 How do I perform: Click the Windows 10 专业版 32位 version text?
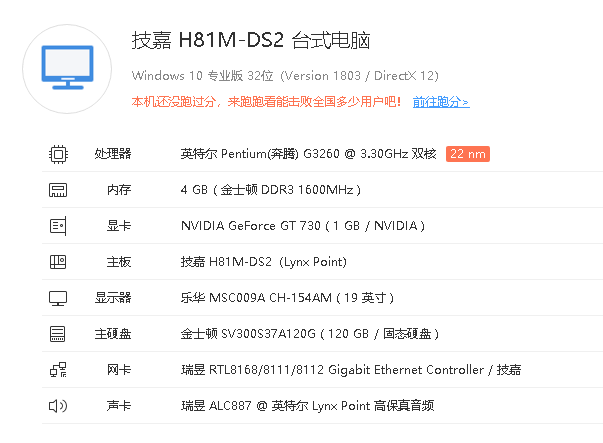tap(285, 76)
